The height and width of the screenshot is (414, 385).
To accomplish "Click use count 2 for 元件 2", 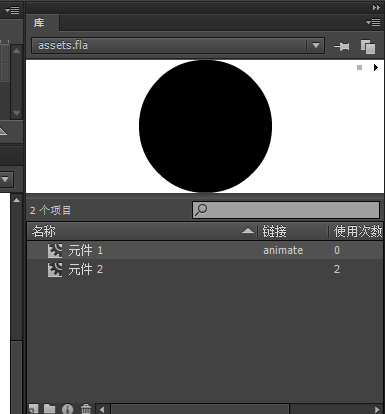I will pyautogui.click(x=337, y=269).
